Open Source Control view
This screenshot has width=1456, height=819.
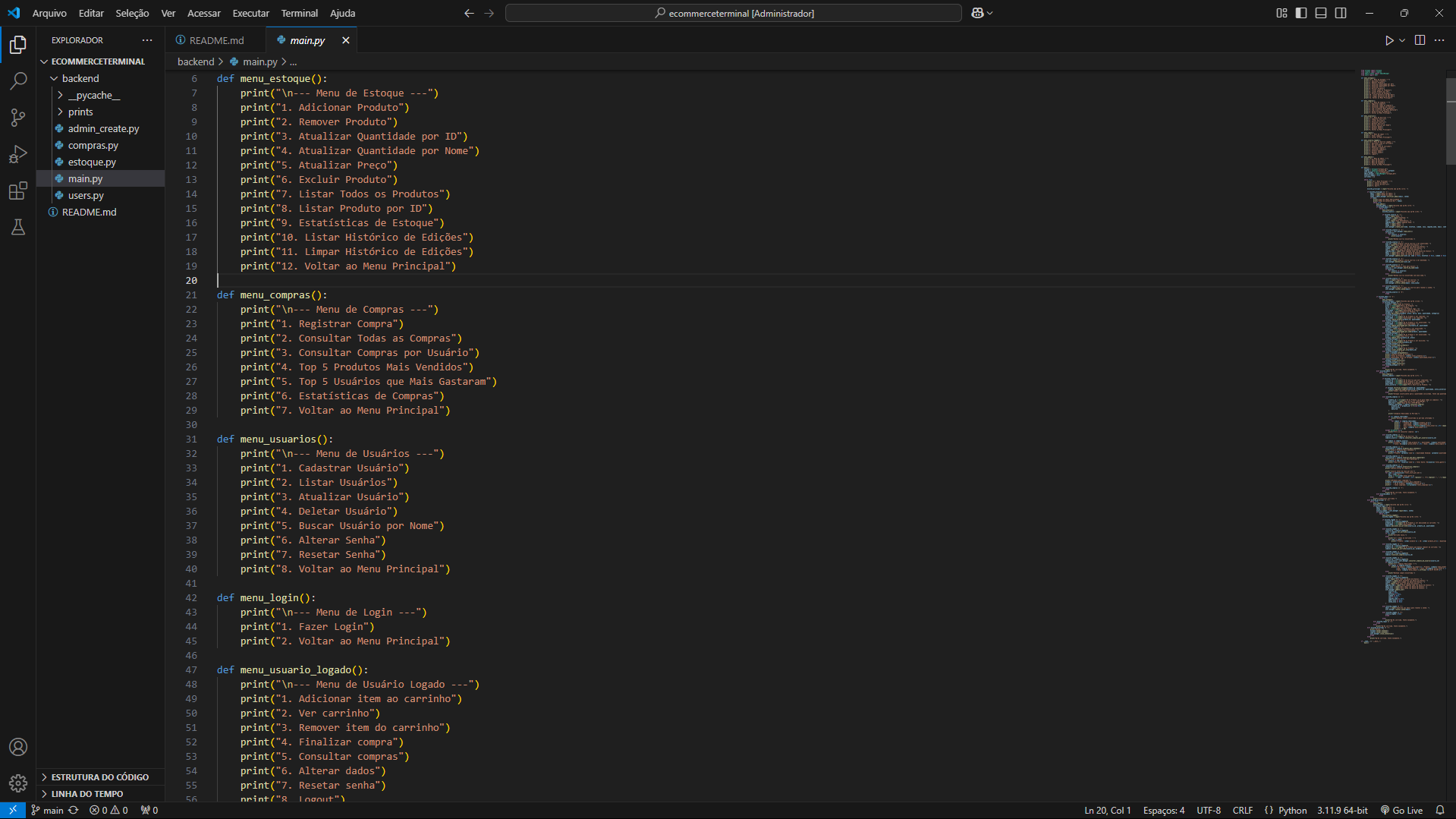pyautogui.click(x=18, y=117)
